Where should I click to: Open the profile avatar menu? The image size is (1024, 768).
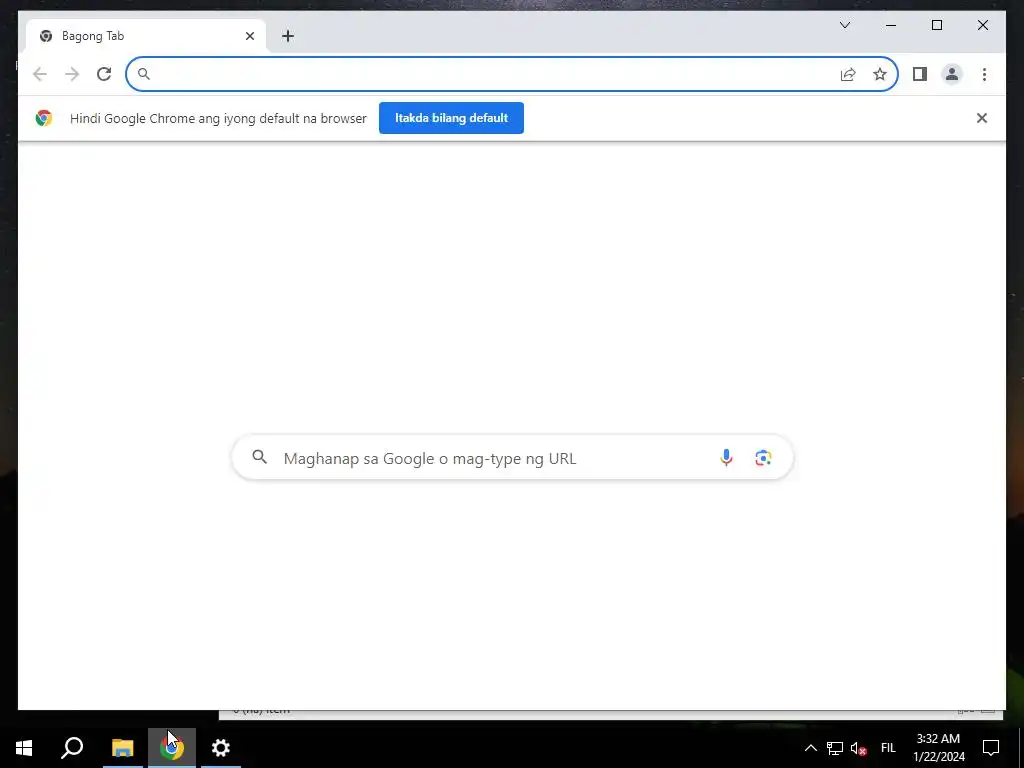(x=952, y=74)
